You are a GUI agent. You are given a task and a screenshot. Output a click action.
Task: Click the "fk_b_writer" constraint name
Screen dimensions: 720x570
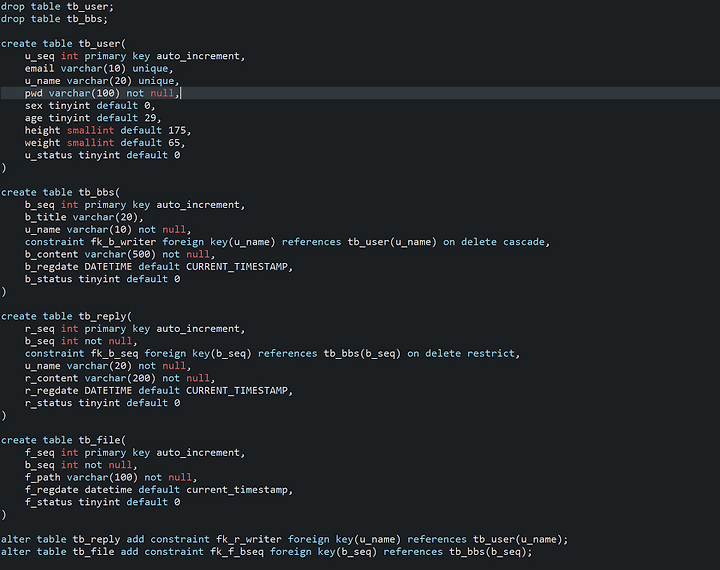point(123,243)
